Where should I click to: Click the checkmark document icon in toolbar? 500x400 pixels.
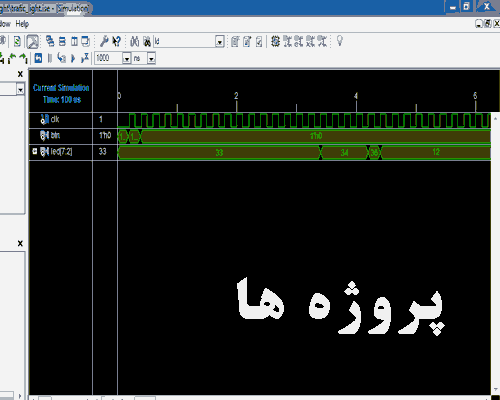259,42
